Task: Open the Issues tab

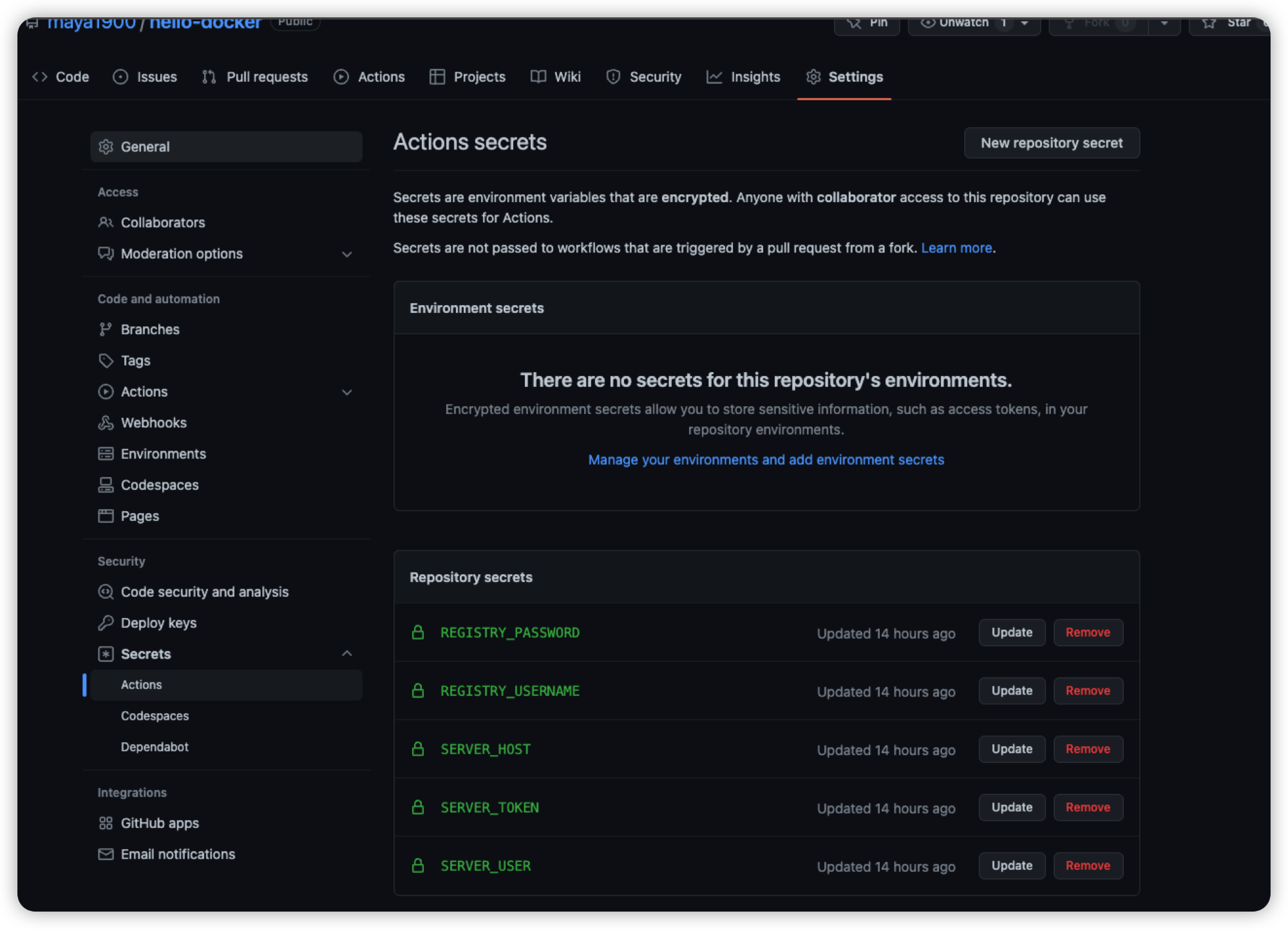Action: click(x=145, y=77)
